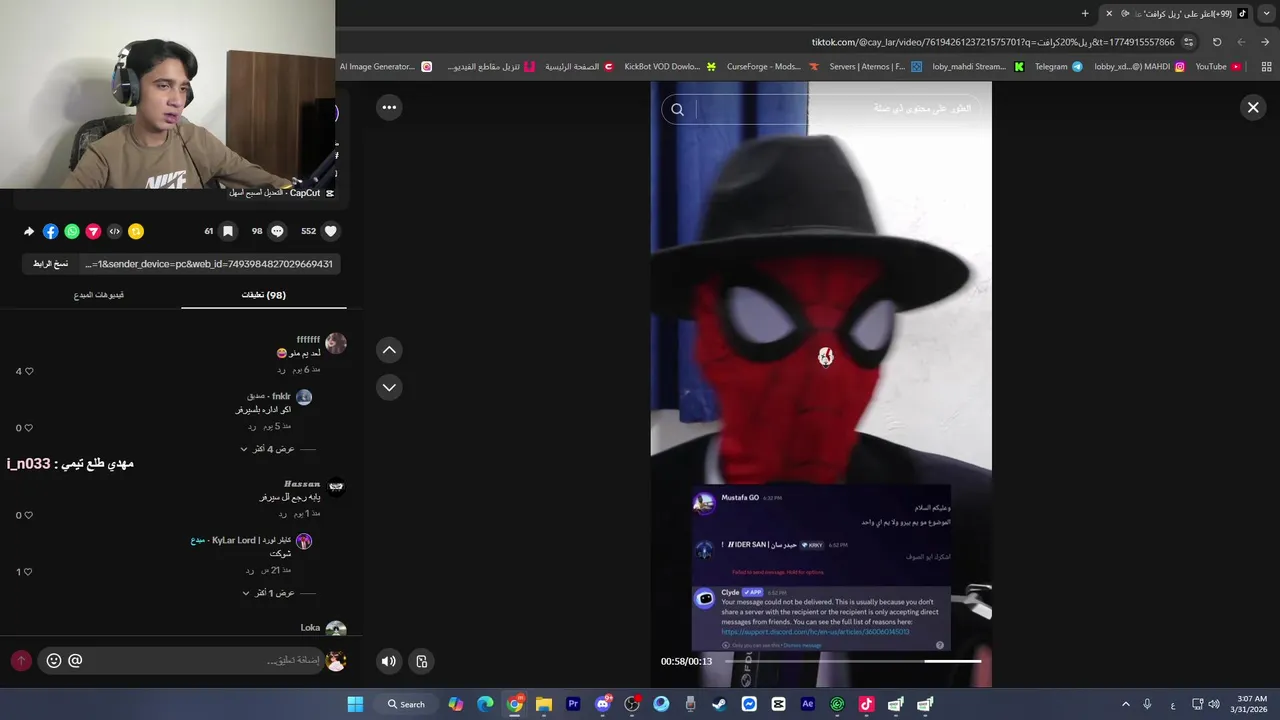Save the video with the bookmark icon
The height and width of the screenshot is (720, 1280).
pyautogui.click(x=228, y=231)
